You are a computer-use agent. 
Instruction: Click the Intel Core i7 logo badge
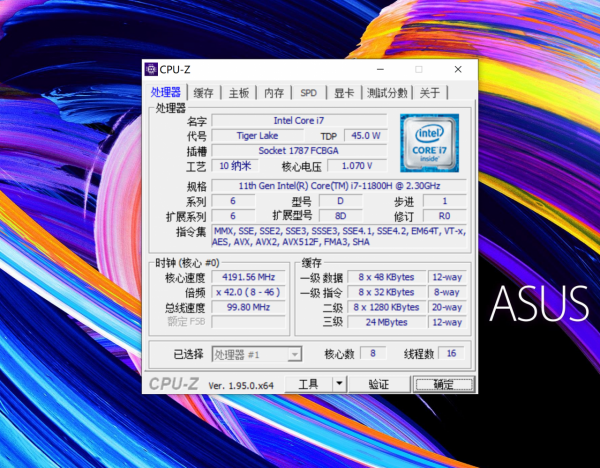(428, 143)
